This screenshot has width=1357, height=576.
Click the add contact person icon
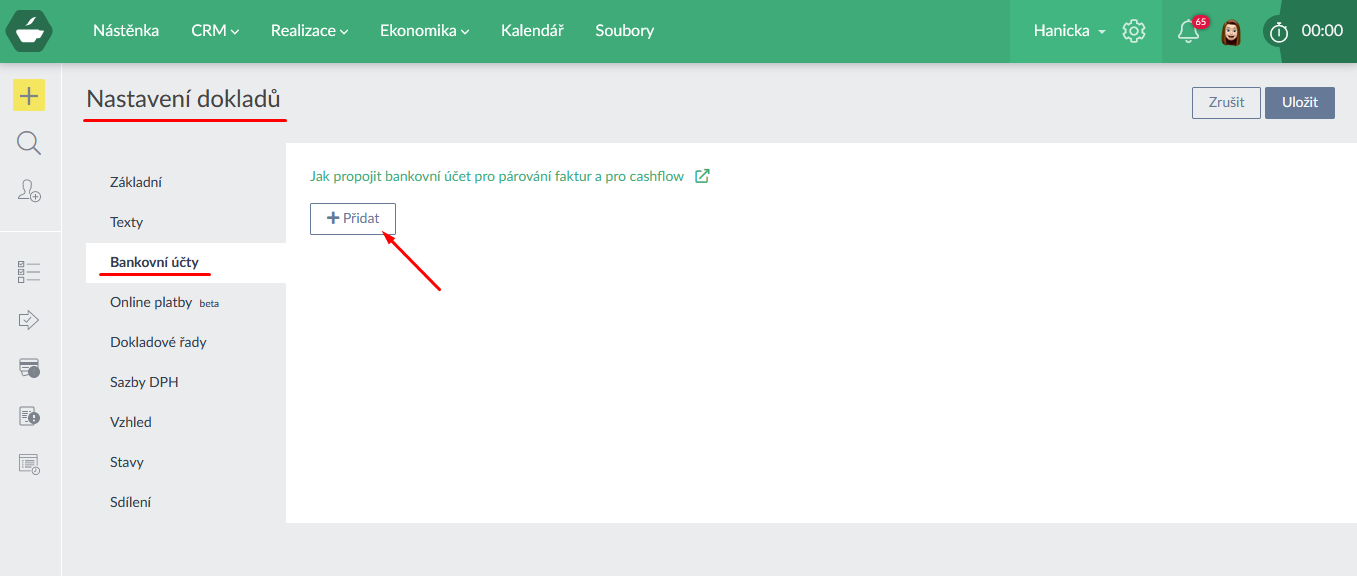tap(29, 191)
